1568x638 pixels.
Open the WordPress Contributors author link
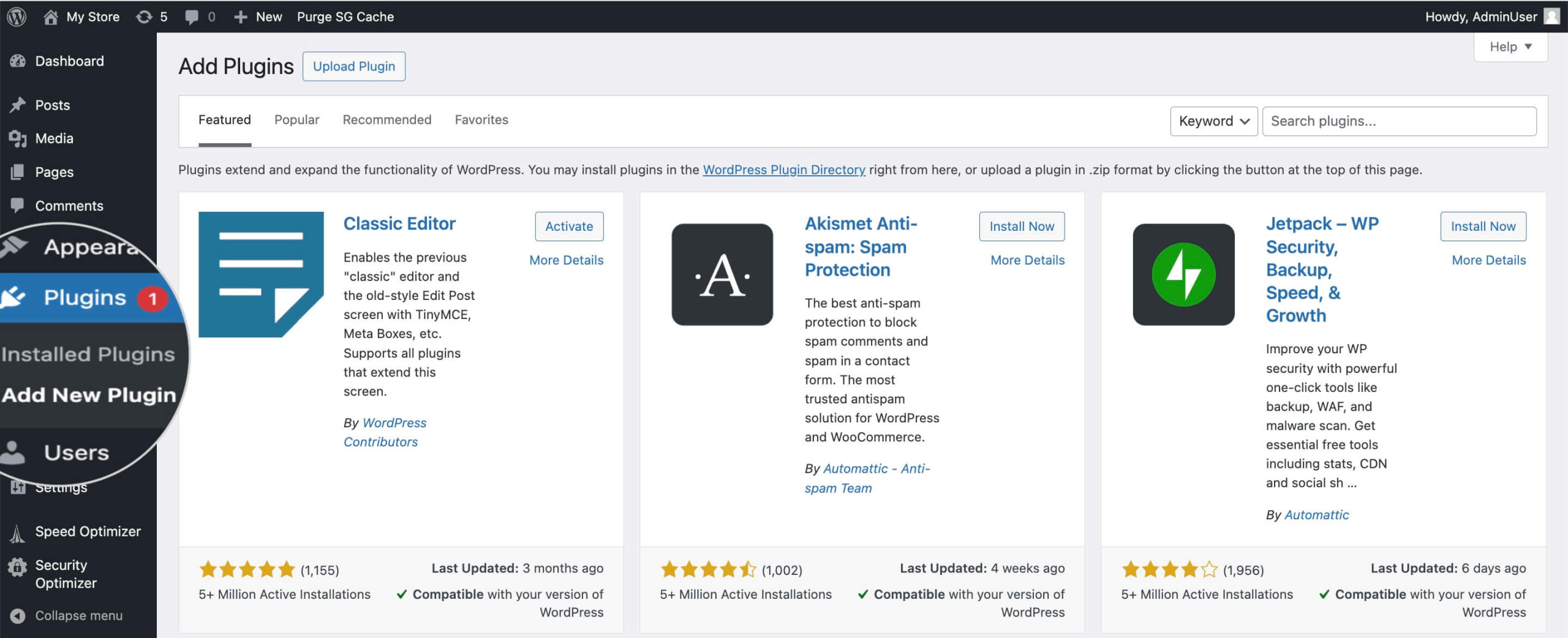(x=385, y=432)
